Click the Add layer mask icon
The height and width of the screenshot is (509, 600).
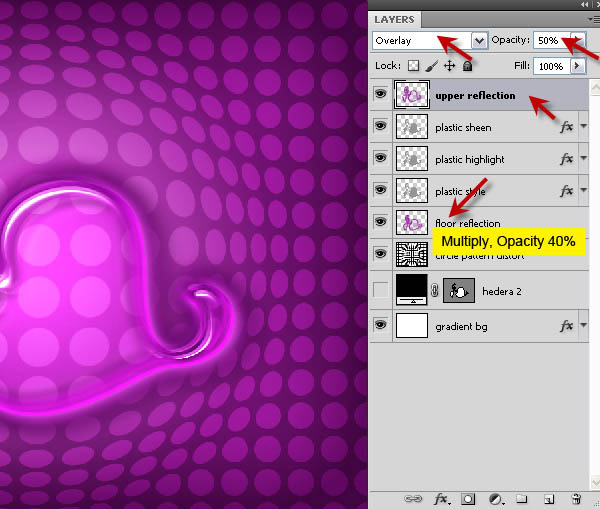coord(466,497)
